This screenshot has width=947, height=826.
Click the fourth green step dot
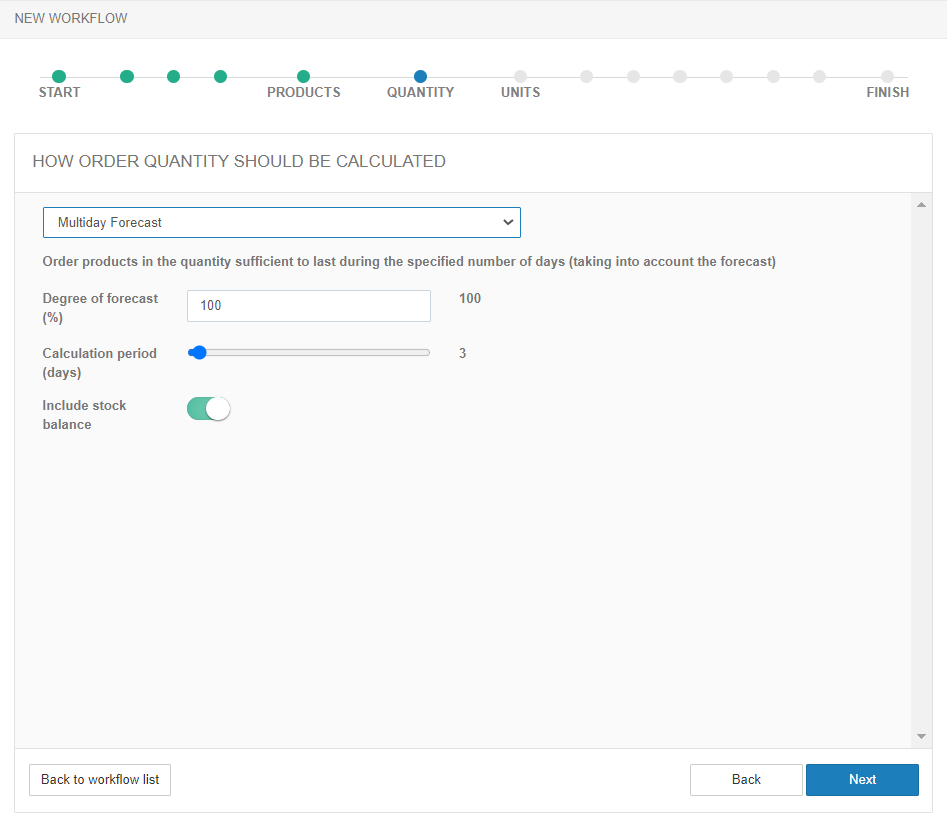(221, 77)
